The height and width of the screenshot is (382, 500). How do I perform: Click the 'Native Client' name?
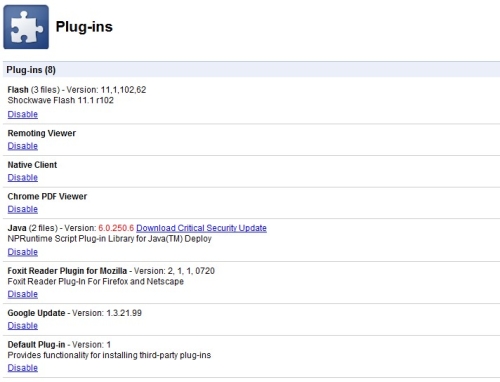pos(32,165)
